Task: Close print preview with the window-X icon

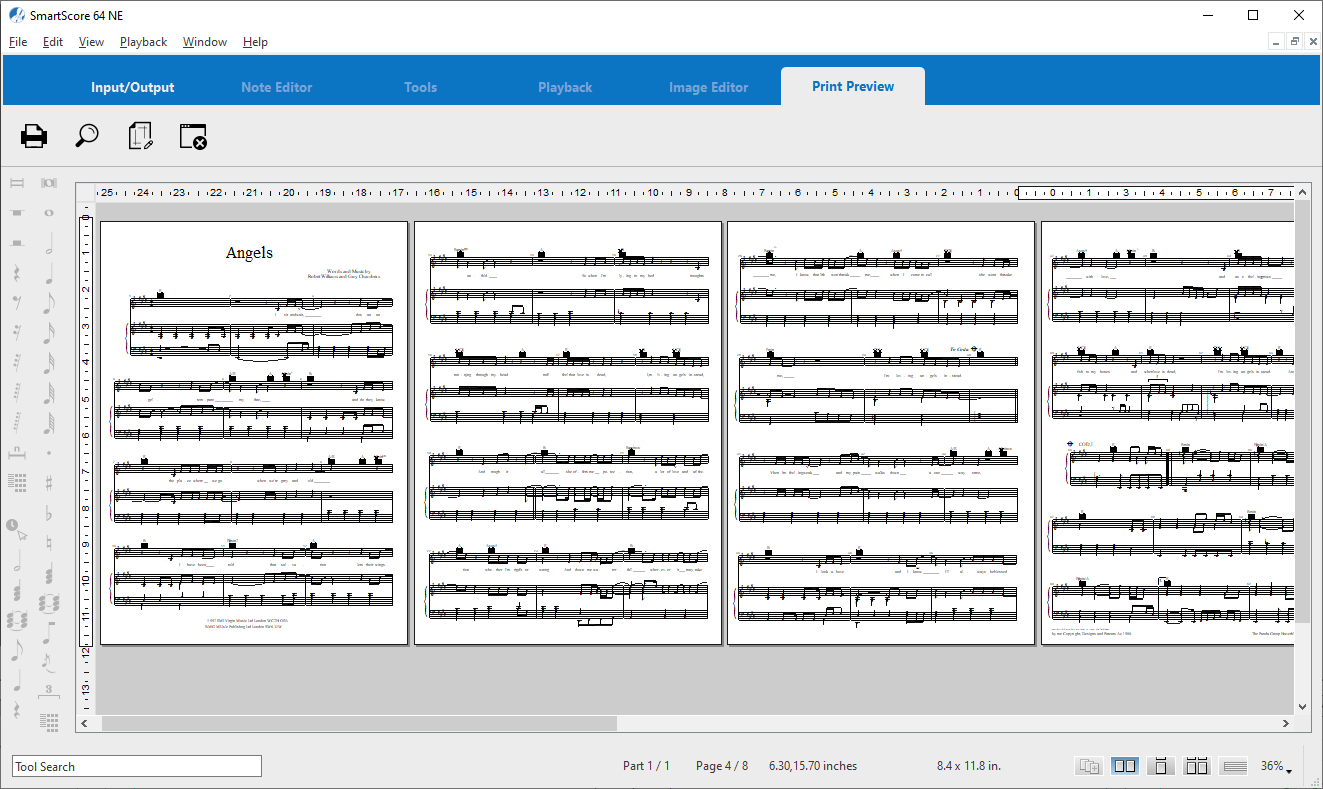Action: pyautogui.click(x=193, y=137)
